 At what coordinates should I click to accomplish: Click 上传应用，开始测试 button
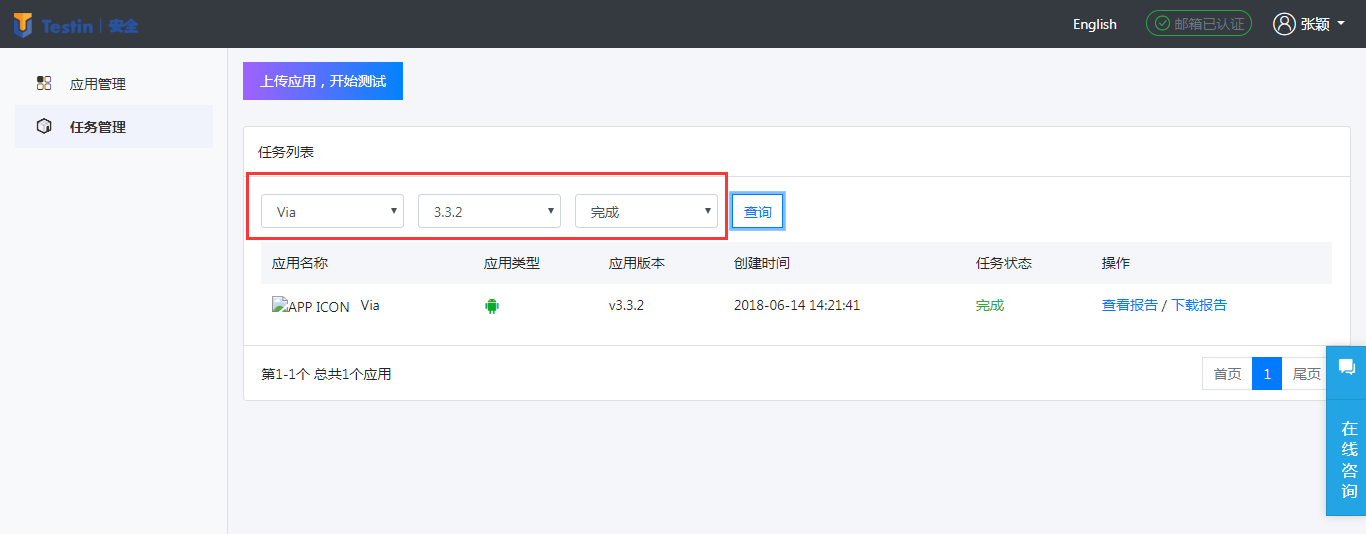coord(323,81)
